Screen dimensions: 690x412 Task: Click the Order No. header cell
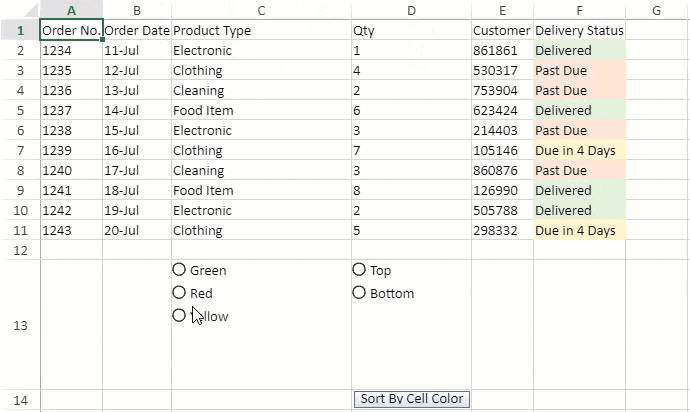click(71, 30)
